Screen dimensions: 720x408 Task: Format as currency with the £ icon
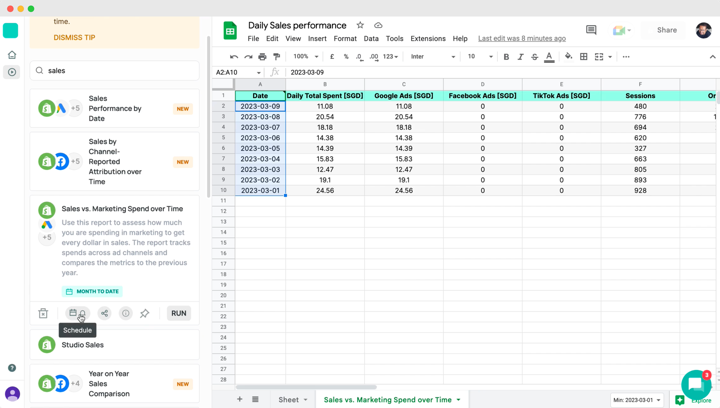click(x=332, y=56)
